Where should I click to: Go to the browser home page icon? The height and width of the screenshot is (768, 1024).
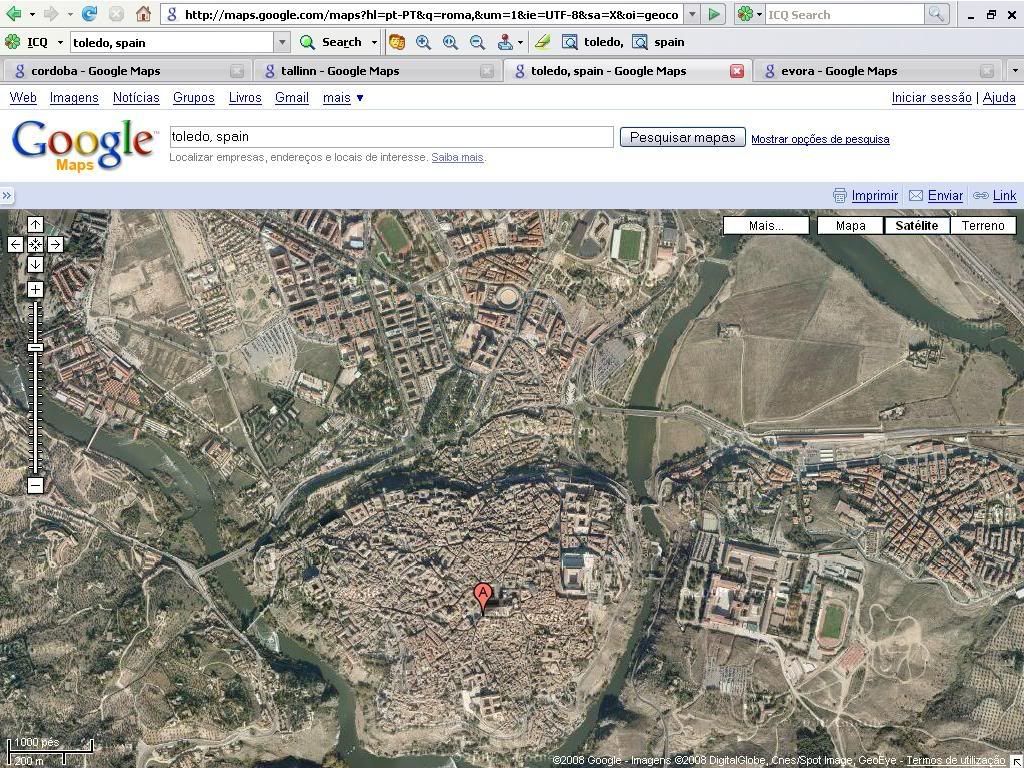[143, 14]
